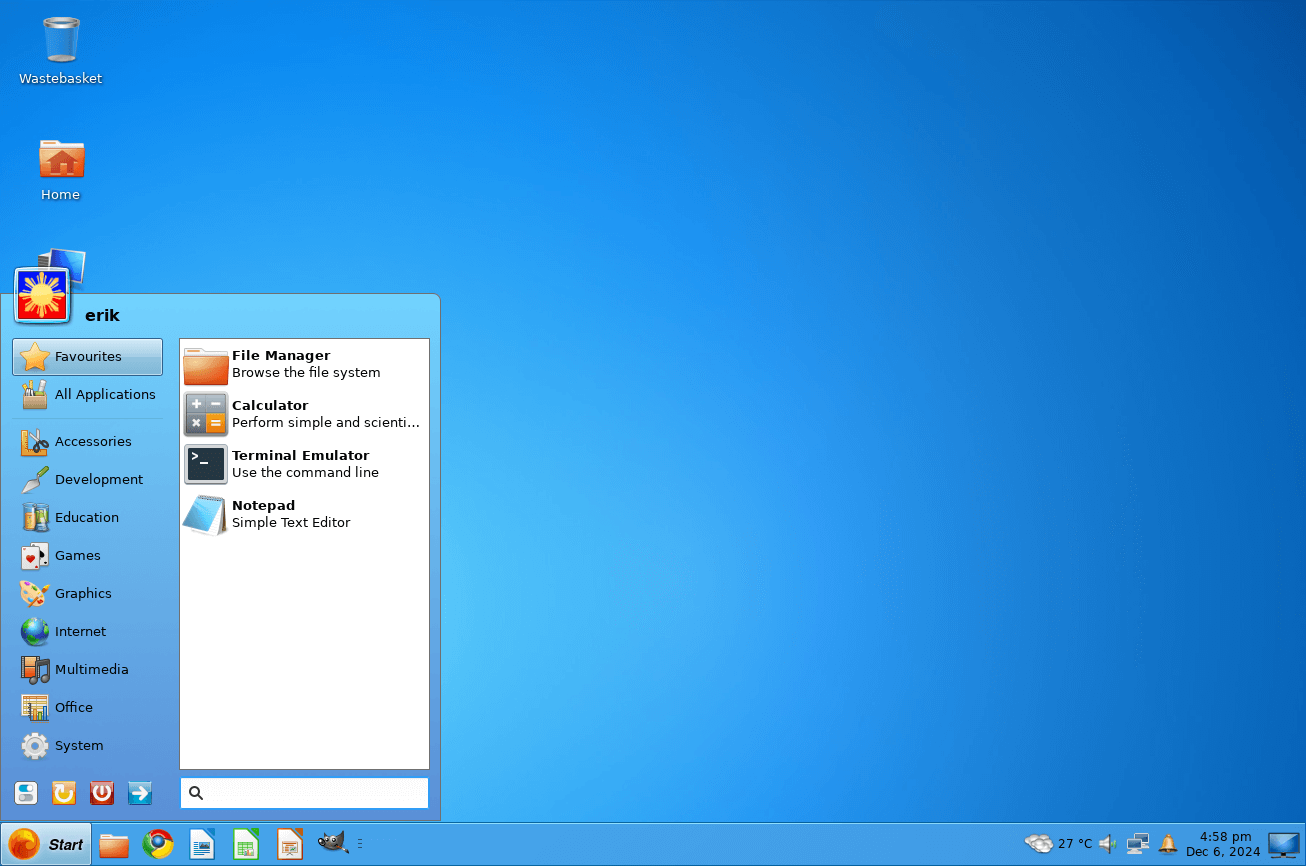This screenshot has width=1306, height=866.
Task: Click the erik username label
Action: [x=102, y=316]
